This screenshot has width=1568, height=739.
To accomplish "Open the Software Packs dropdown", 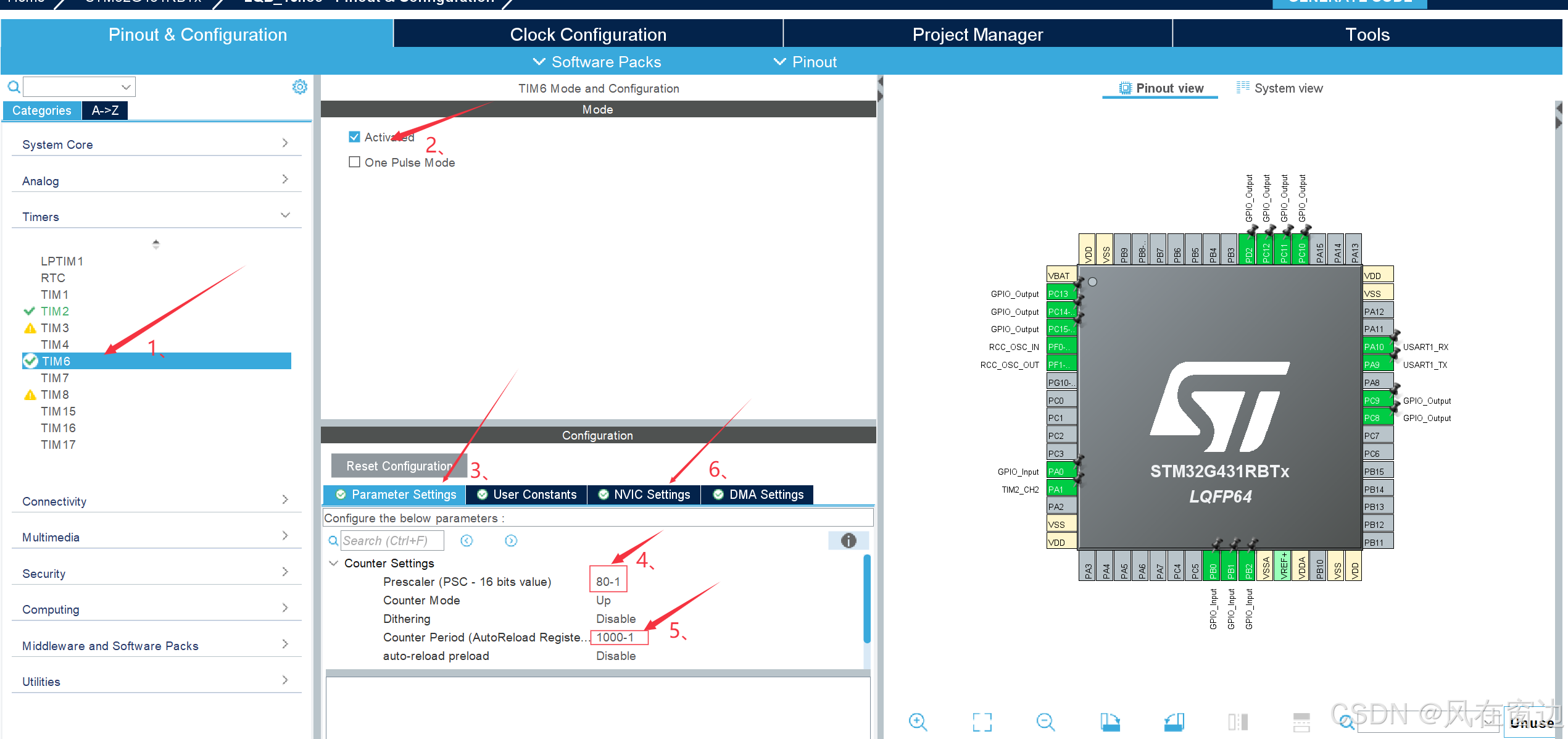I will tap(597, 62).
